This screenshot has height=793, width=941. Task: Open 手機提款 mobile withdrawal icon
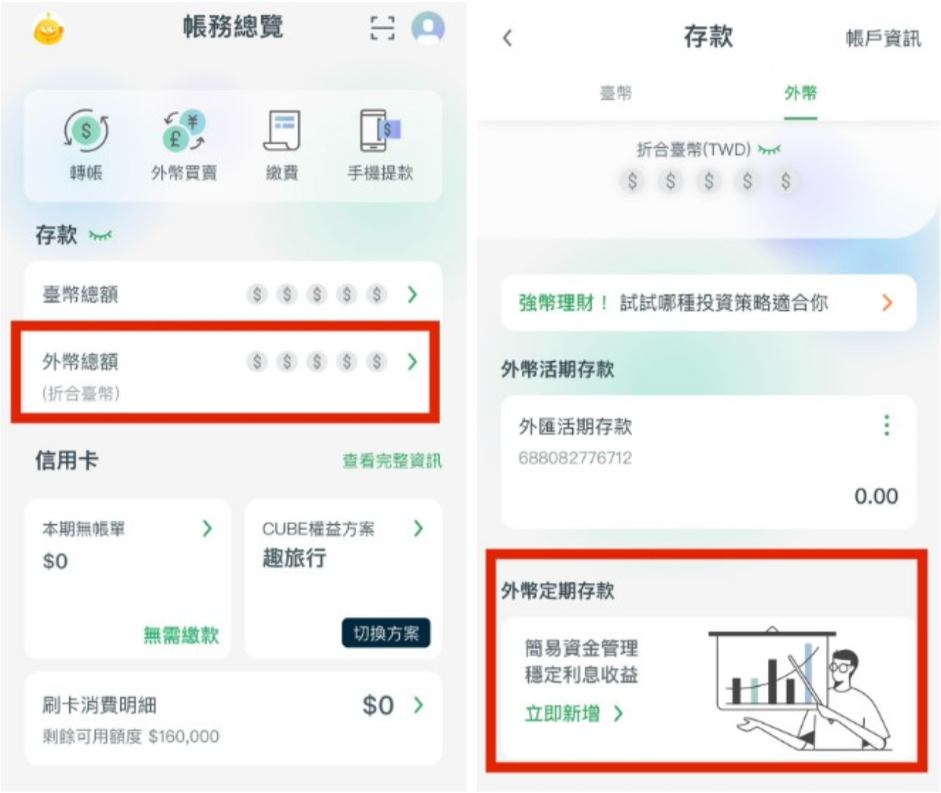click(380, 130)
